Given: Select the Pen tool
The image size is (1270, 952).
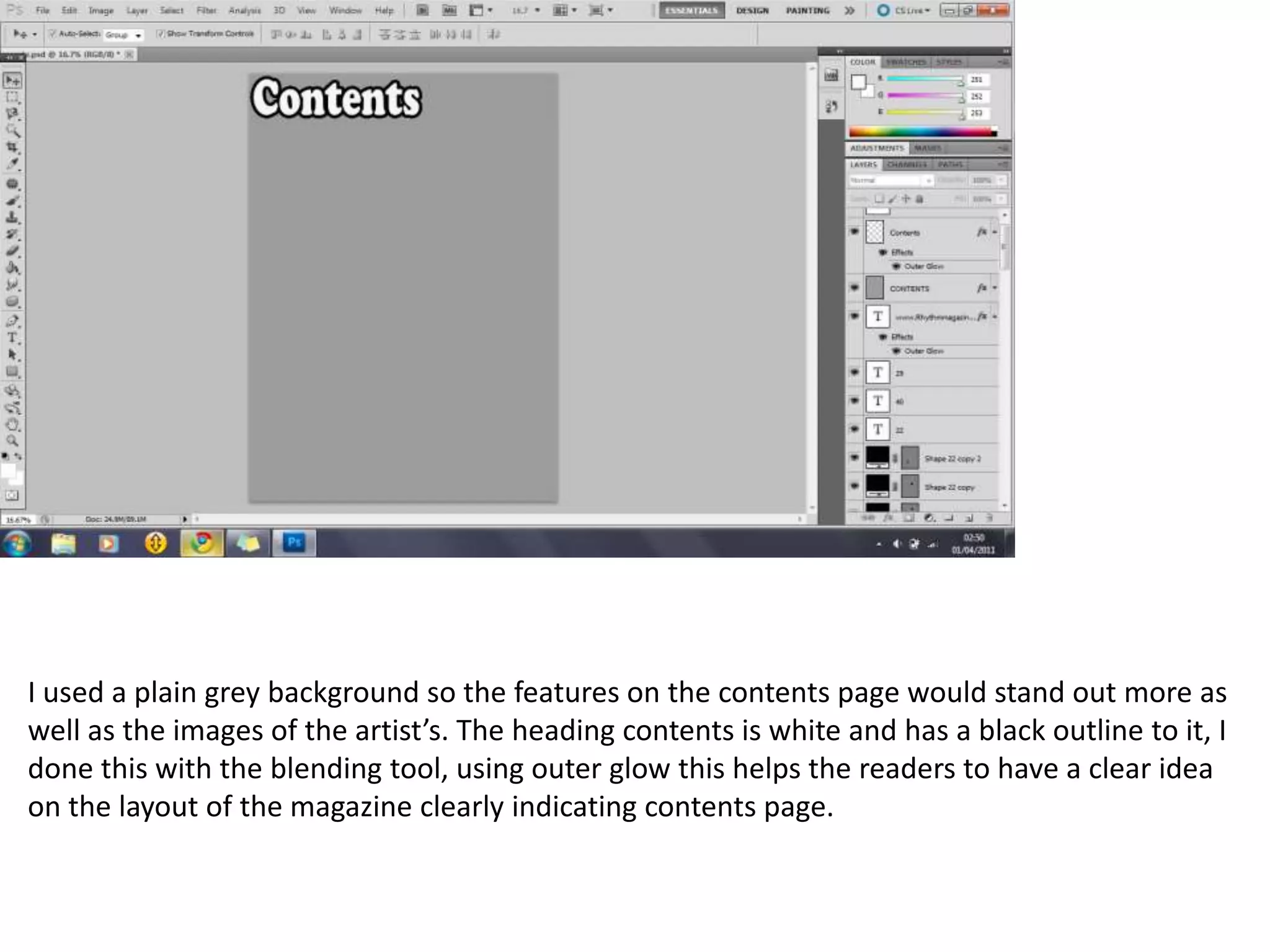Looking at the screenshot, I should coord(12,321).
